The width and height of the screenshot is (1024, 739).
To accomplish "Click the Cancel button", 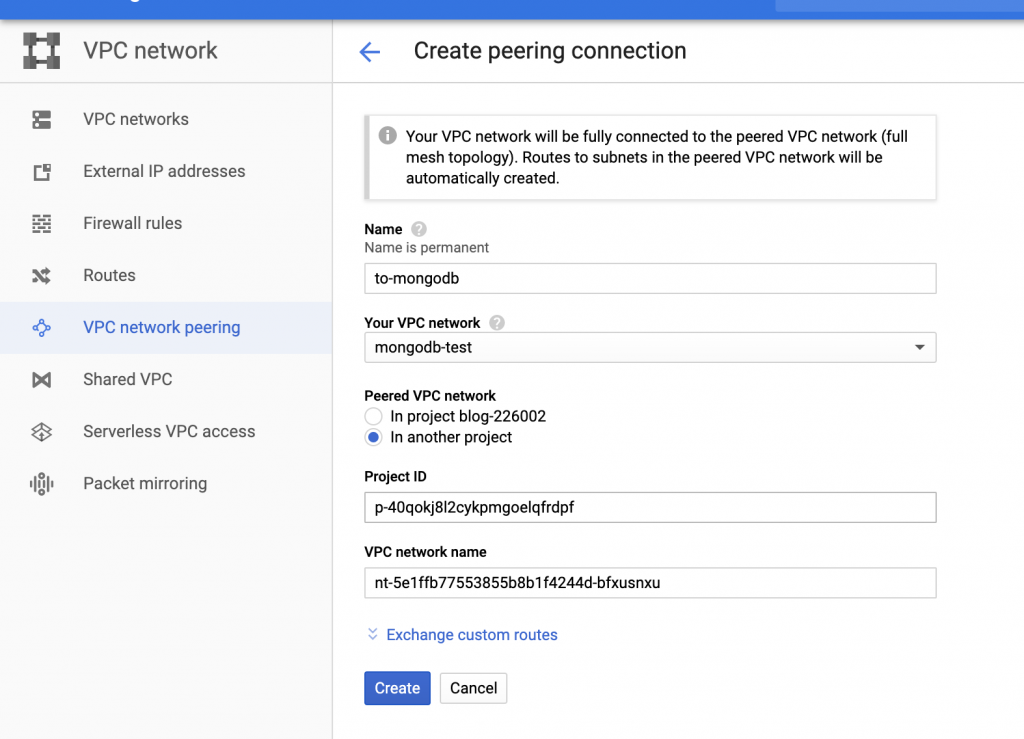I will coord(473,688).
